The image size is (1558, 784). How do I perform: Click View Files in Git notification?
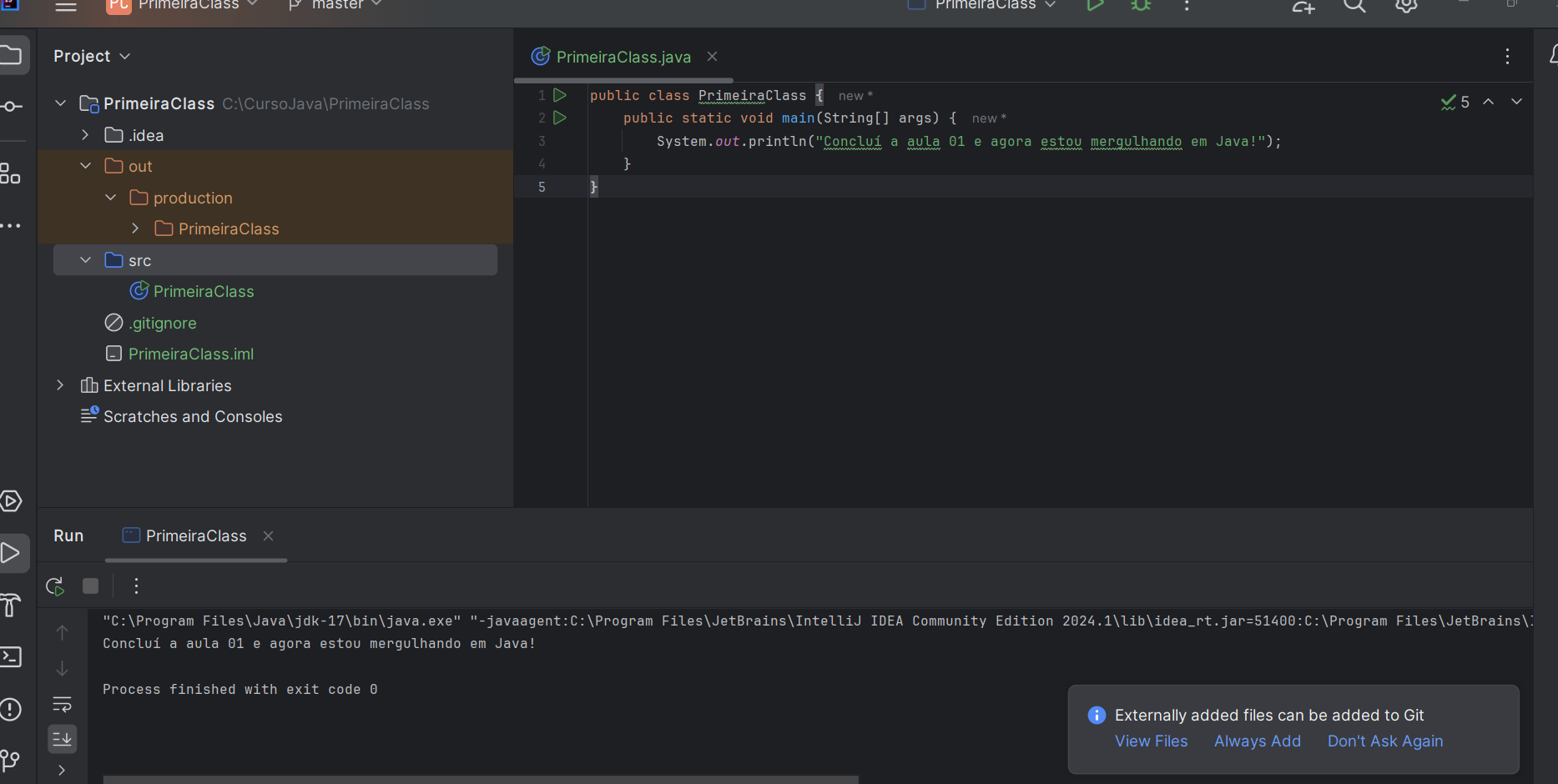pyautogui.click(x=1151, y=741)
